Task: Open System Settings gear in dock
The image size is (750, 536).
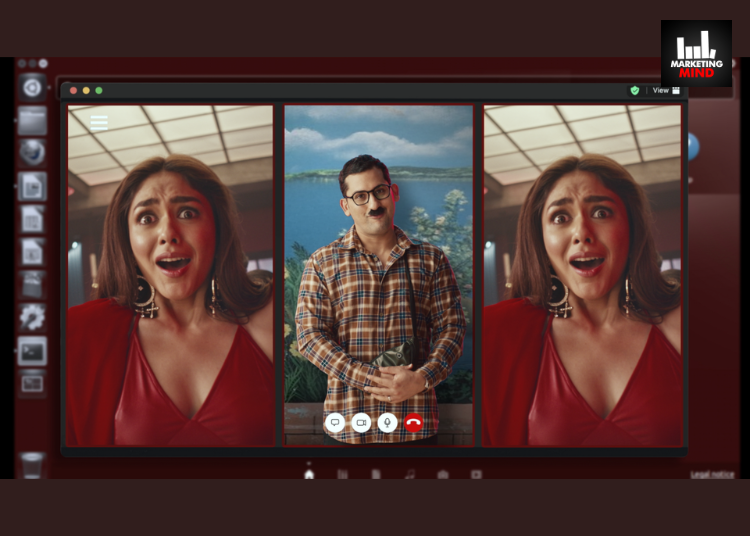Action: coord(32,318)
